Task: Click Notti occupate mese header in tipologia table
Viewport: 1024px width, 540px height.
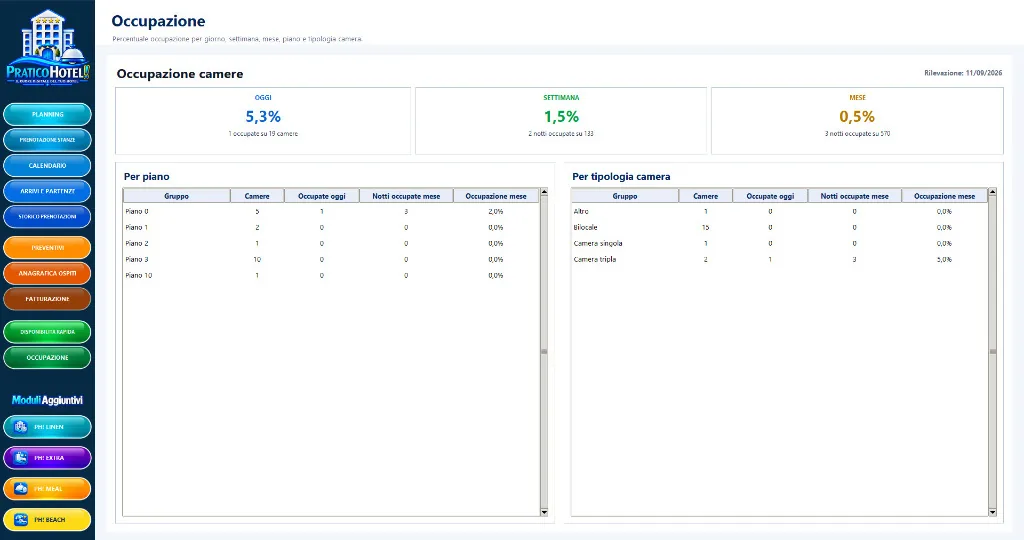Action: pyautogui.click(x=854, y=196)
